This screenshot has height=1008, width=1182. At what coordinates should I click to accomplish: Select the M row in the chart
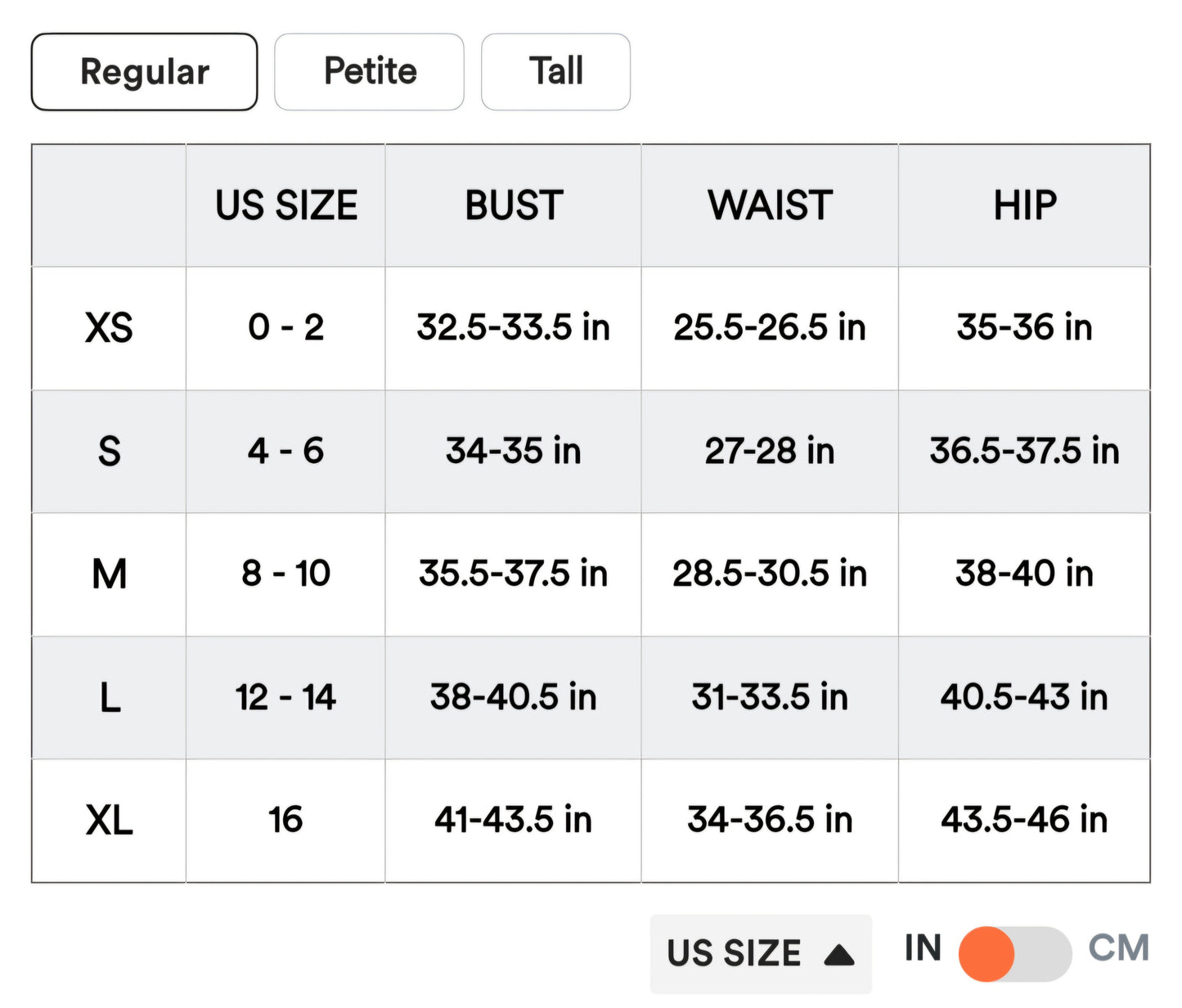[109, 574]
